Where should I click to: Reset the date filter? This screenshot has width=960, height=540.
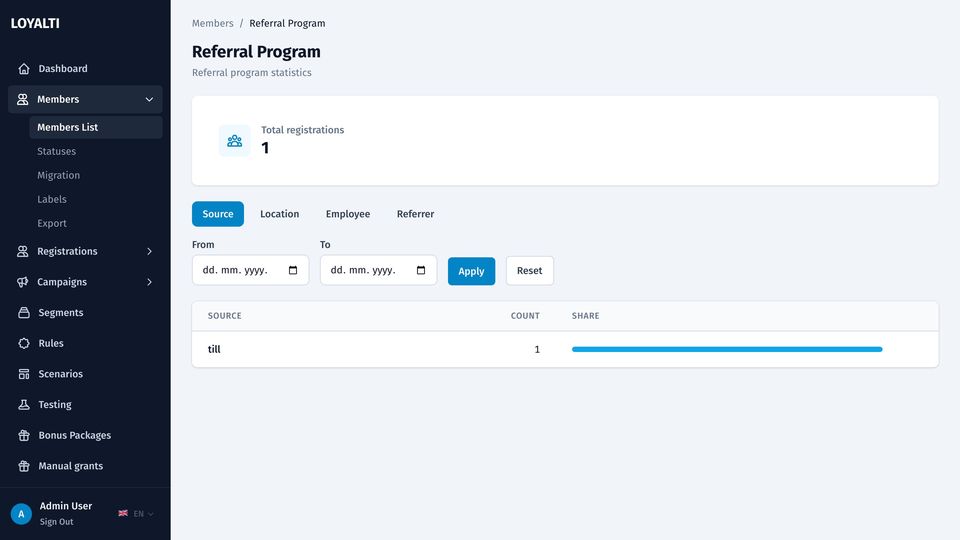click(530, 271)
